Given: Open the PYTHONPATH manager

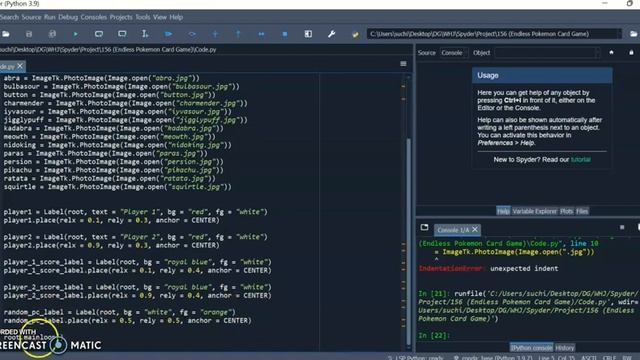Looking at the screenshot, I should click(355, 34).
